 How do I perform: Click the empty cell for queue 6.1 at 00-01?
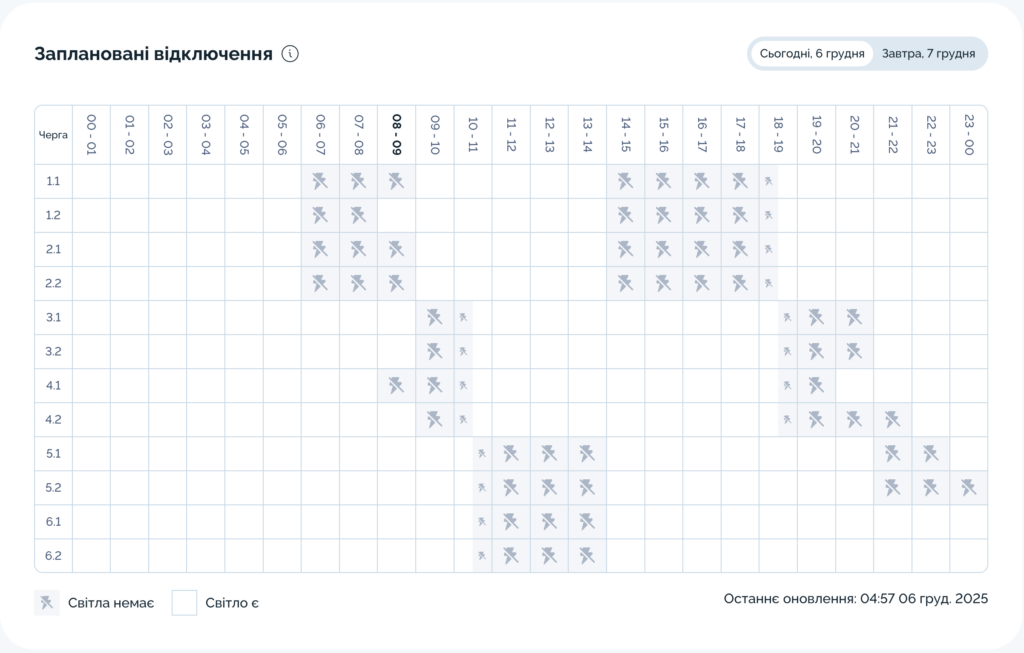[91, 521]
